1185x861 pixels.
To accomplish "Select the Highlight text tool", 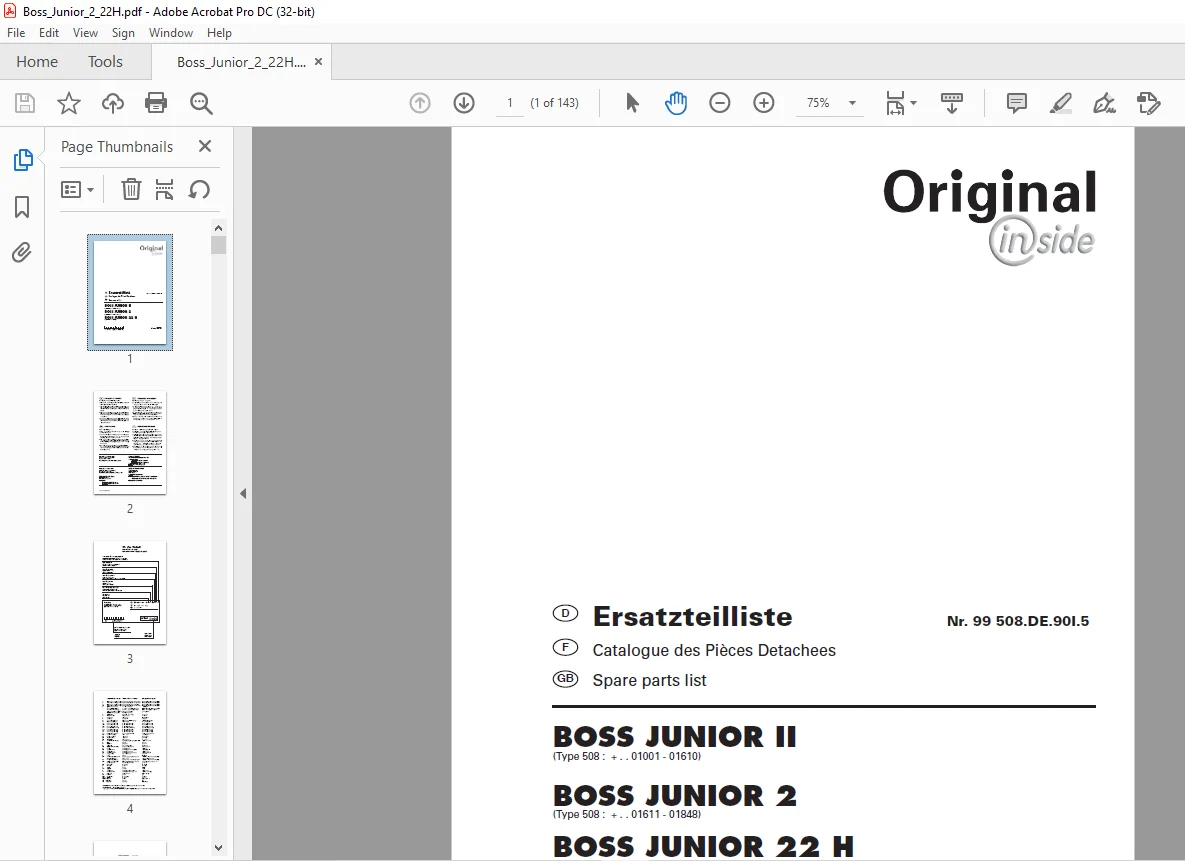I will pos(1060,103).
